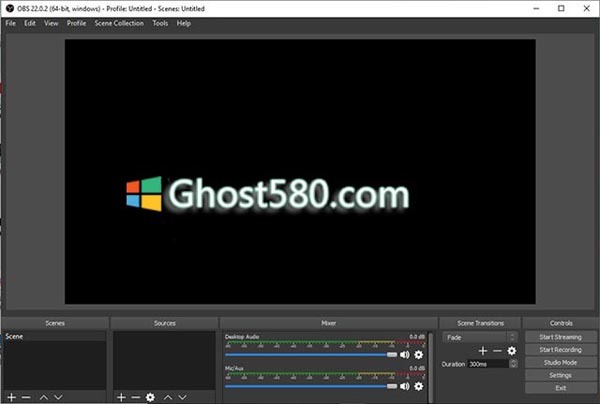Open transition properties gear icon

click(512, 350)
